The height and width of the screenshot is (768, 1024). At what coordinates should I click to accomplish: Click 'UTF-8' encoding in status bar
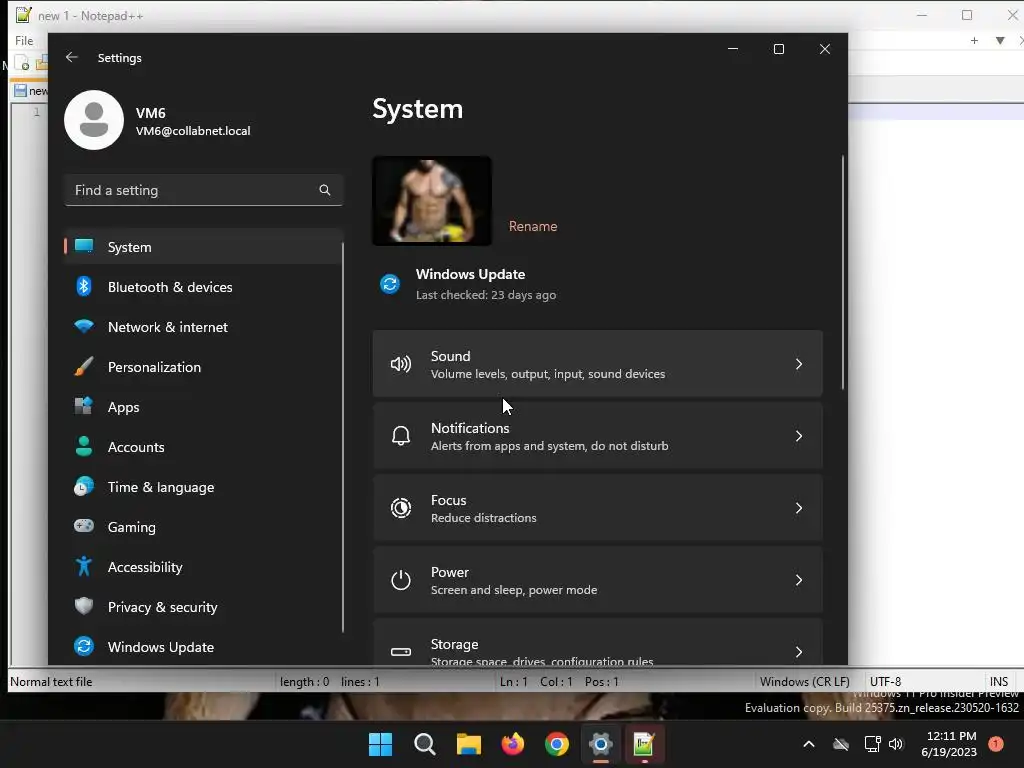(x=886, y=682)
